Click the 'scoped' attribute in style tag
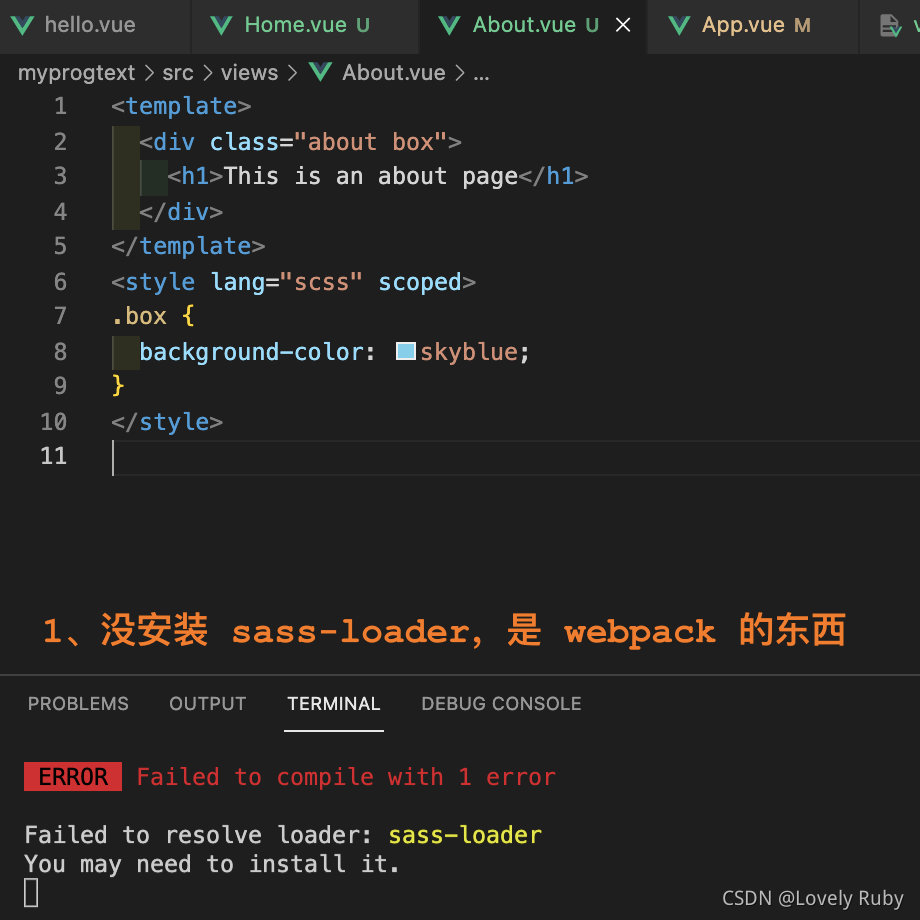920x920 pixels. tap(420, 282)
